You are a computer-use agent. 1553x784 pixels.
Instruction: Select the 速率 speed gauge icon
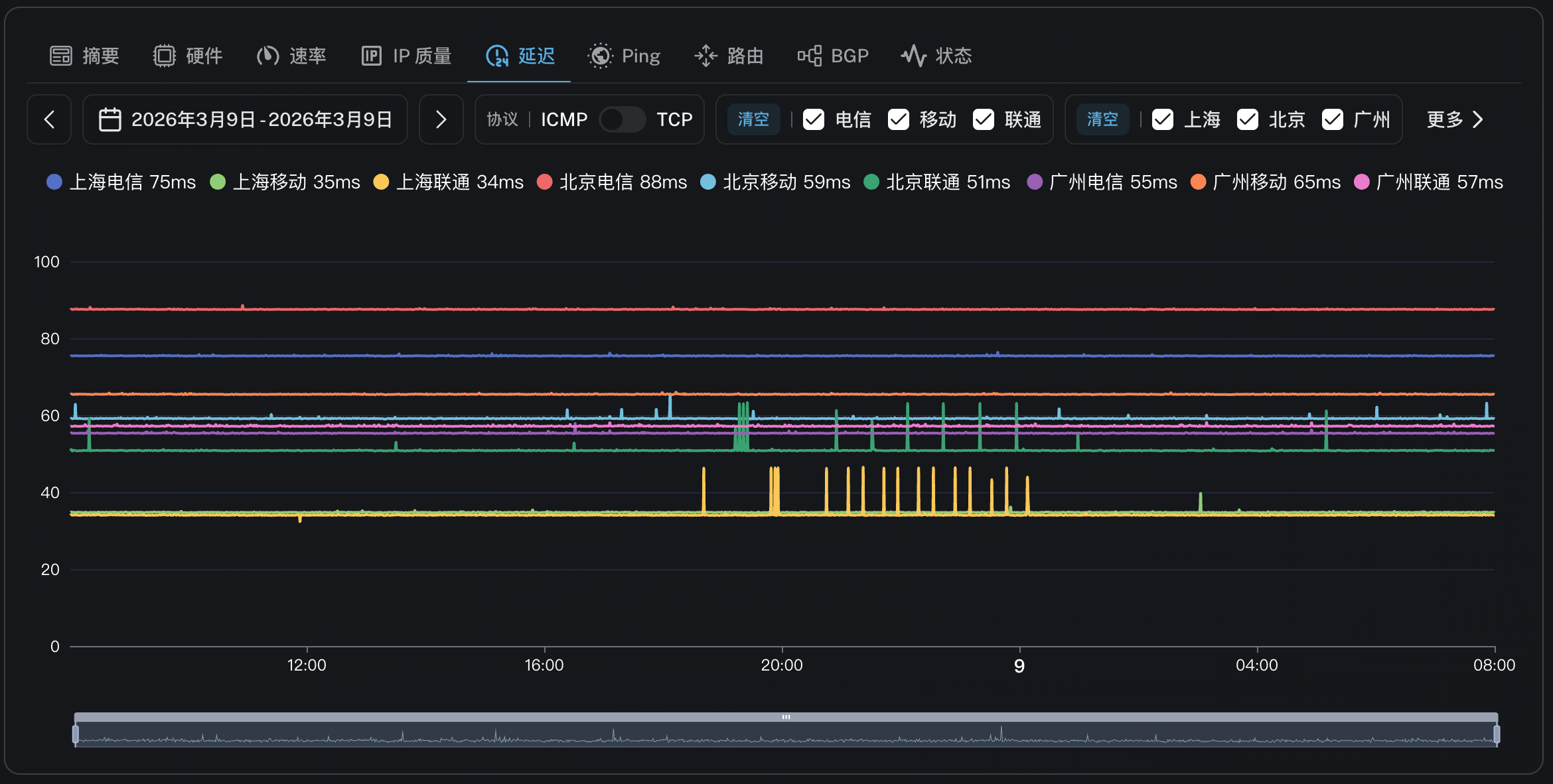267,56
